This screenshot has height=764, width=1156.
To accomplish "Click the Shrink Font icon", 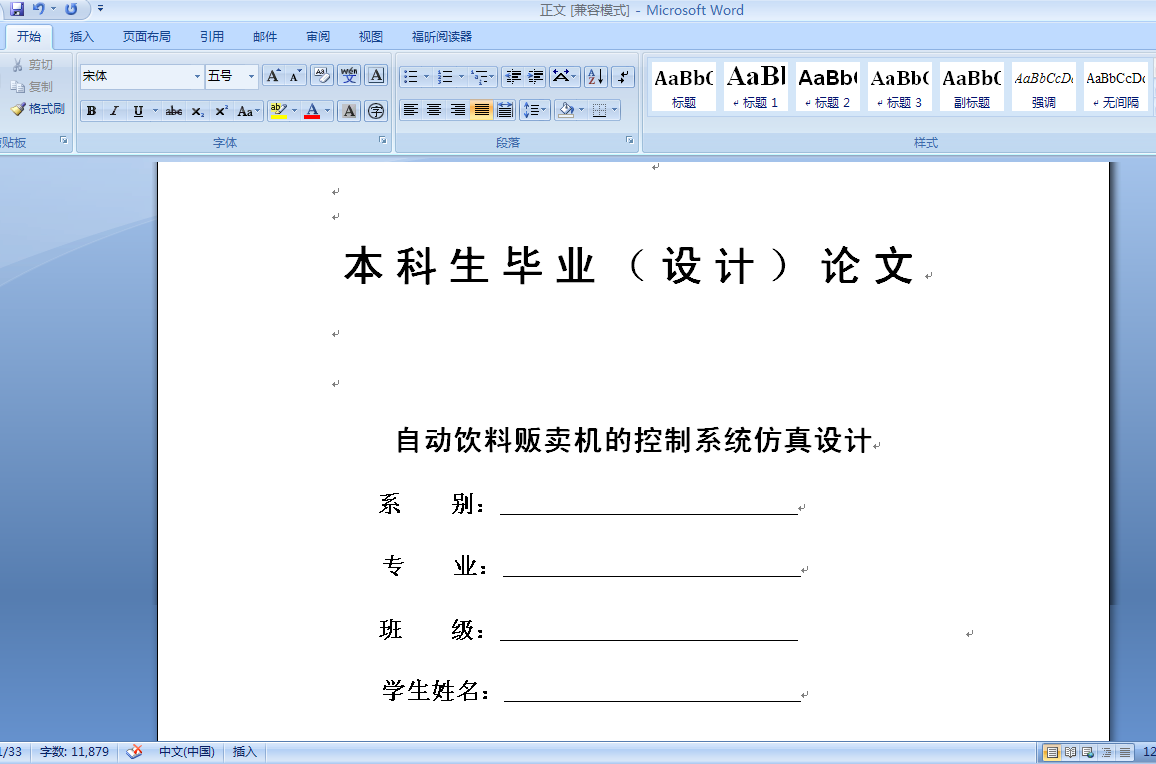I will (x=296, y=76).
